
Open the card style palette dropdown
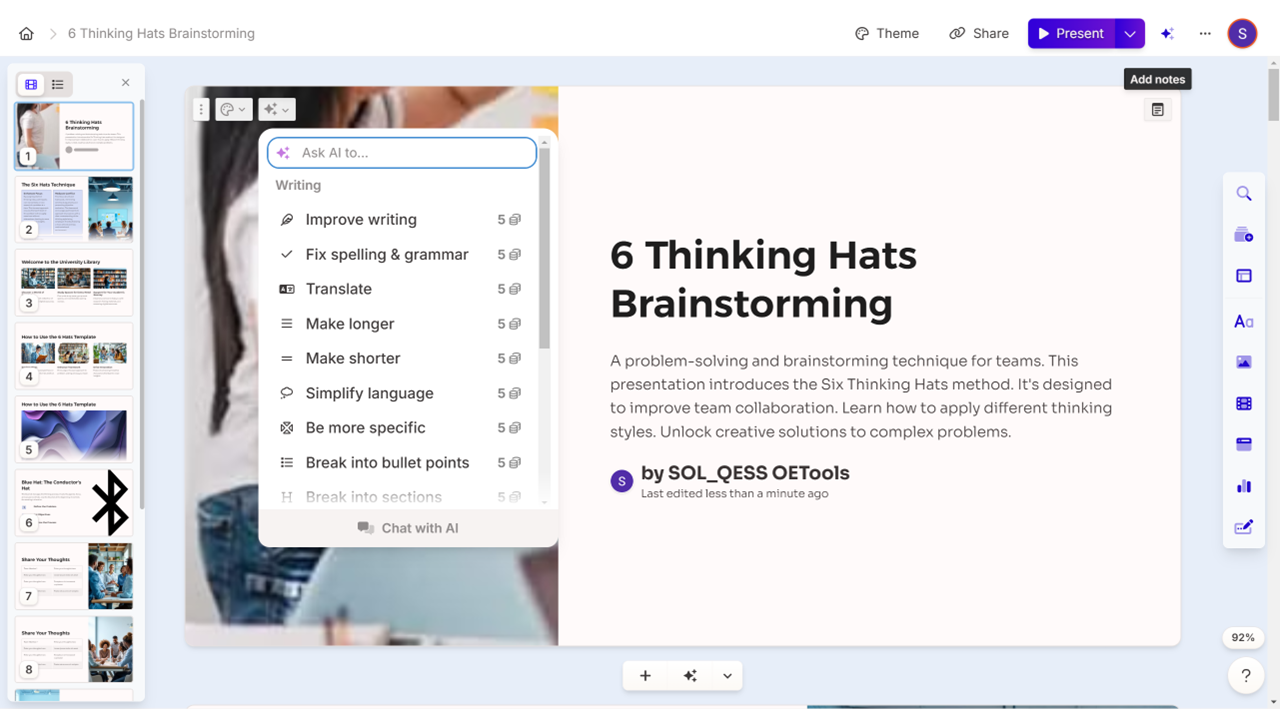[233, 110]
